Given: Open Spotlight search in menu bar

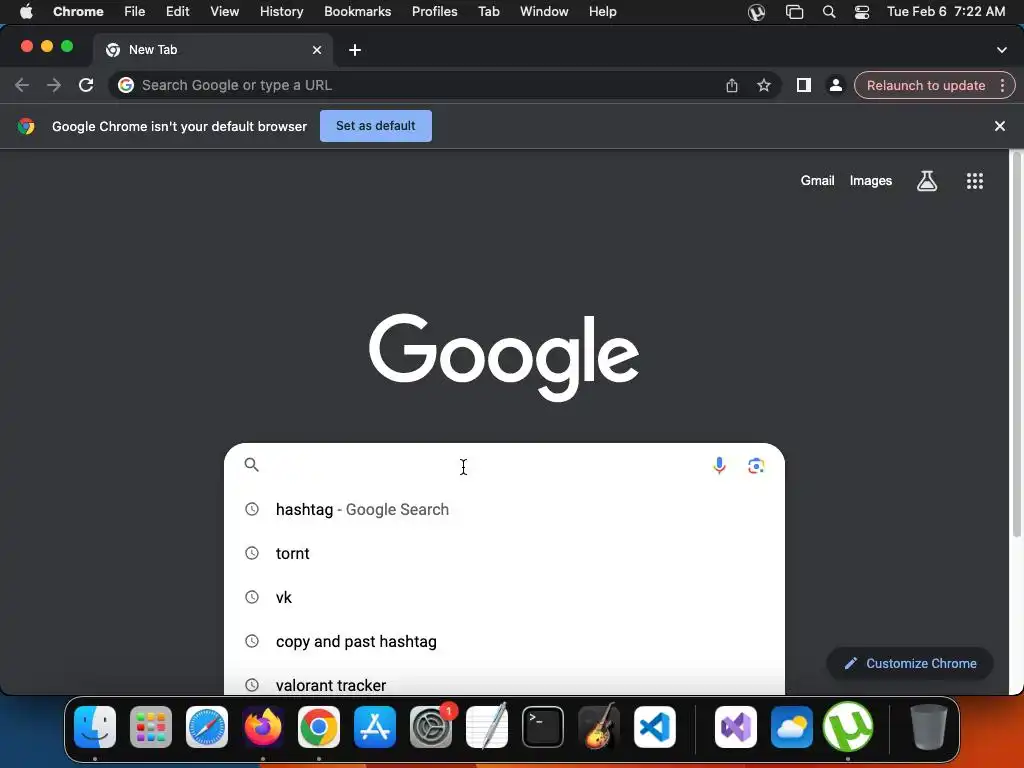Looking at the screenshot, I should coord(829,11).
